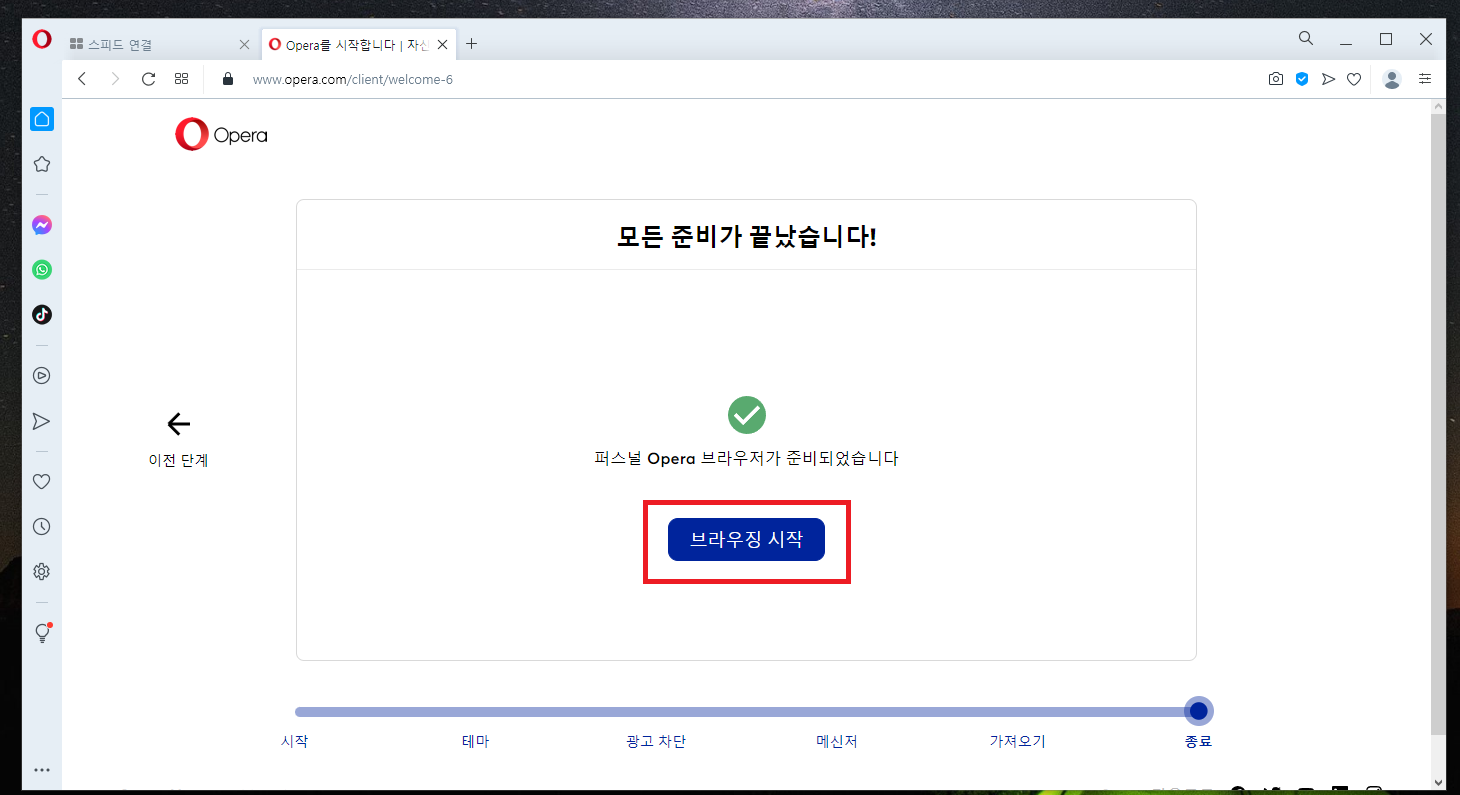Select the 종료 step label
Screen dimensions: 1460x795
pos(1198,742)
